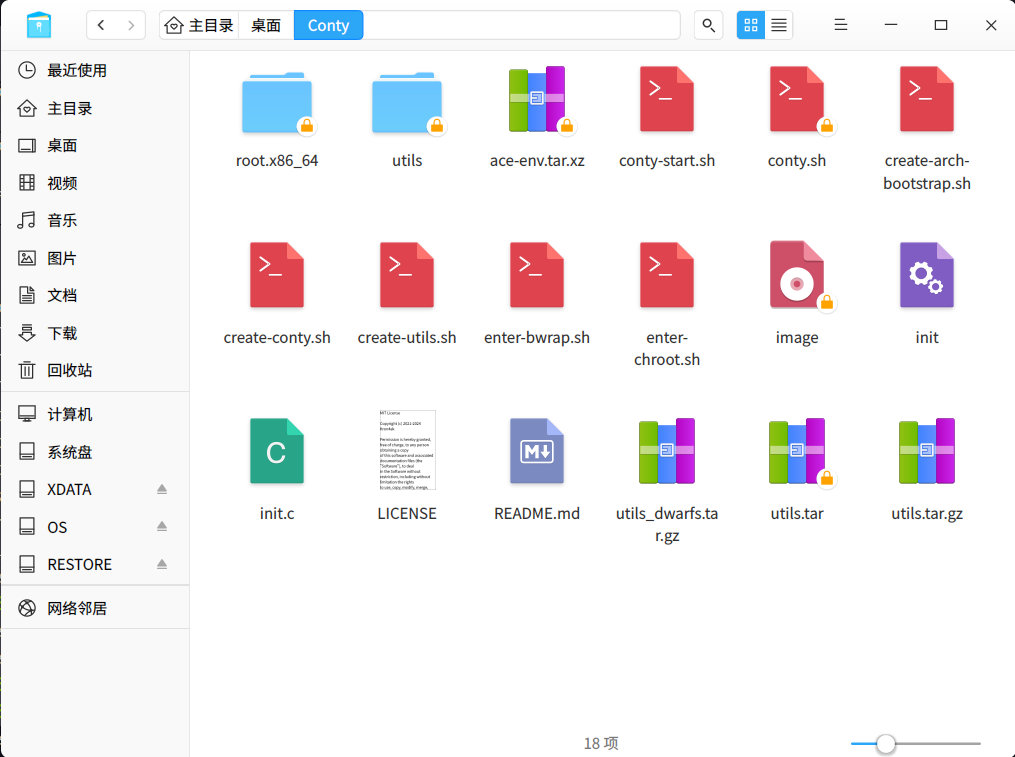Image resolution: width=1015 pixels, height=757 pixels.
Task: Select the conty-start.sh script icon
Action: tap(667, 99)
